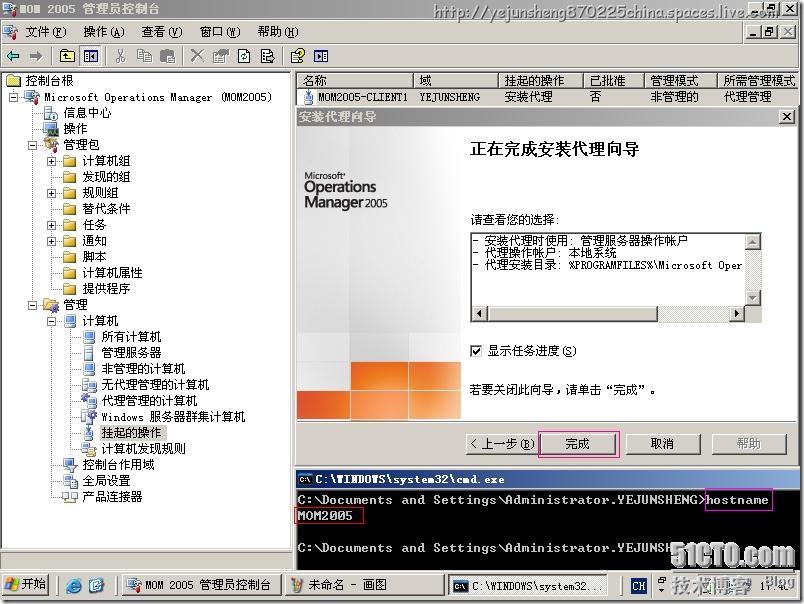Screen dimensions: 804x604
Task: Collapse the 管理 tree node
Action: 32,305
